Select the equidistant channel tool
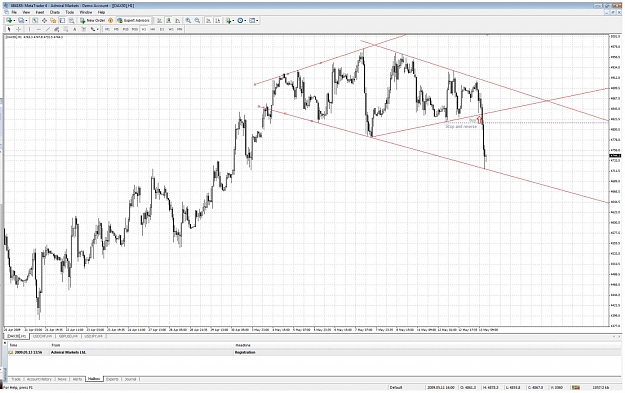 [x=57, y=29]
